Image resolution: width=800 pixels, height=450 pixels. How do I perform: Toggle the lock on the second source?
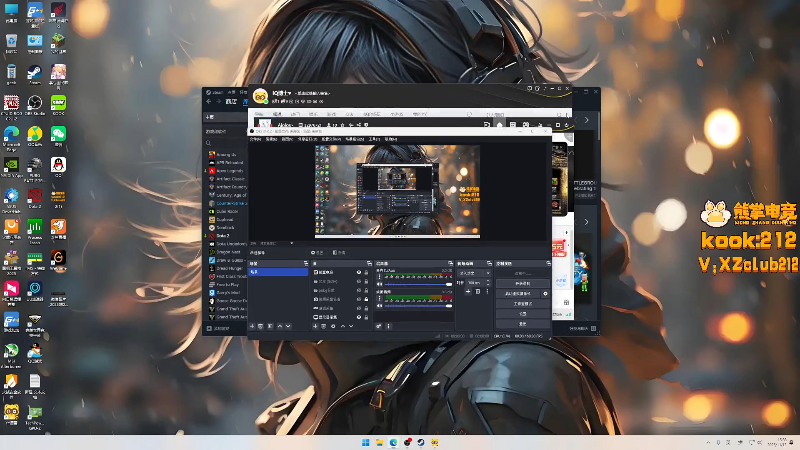click(x=366, y=281)
